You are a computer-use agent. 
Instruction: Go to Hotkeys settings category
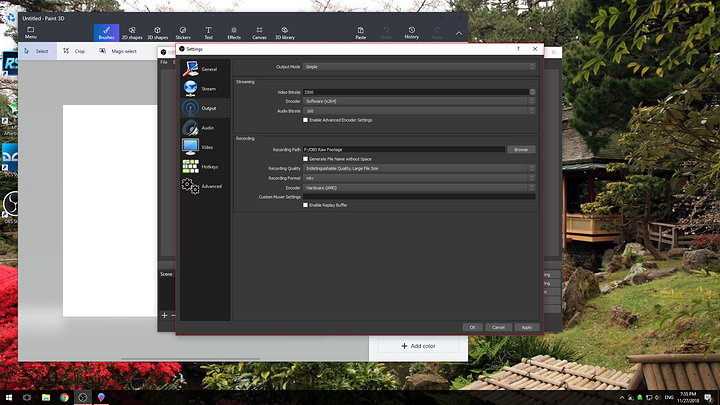[x=203, y=166]
